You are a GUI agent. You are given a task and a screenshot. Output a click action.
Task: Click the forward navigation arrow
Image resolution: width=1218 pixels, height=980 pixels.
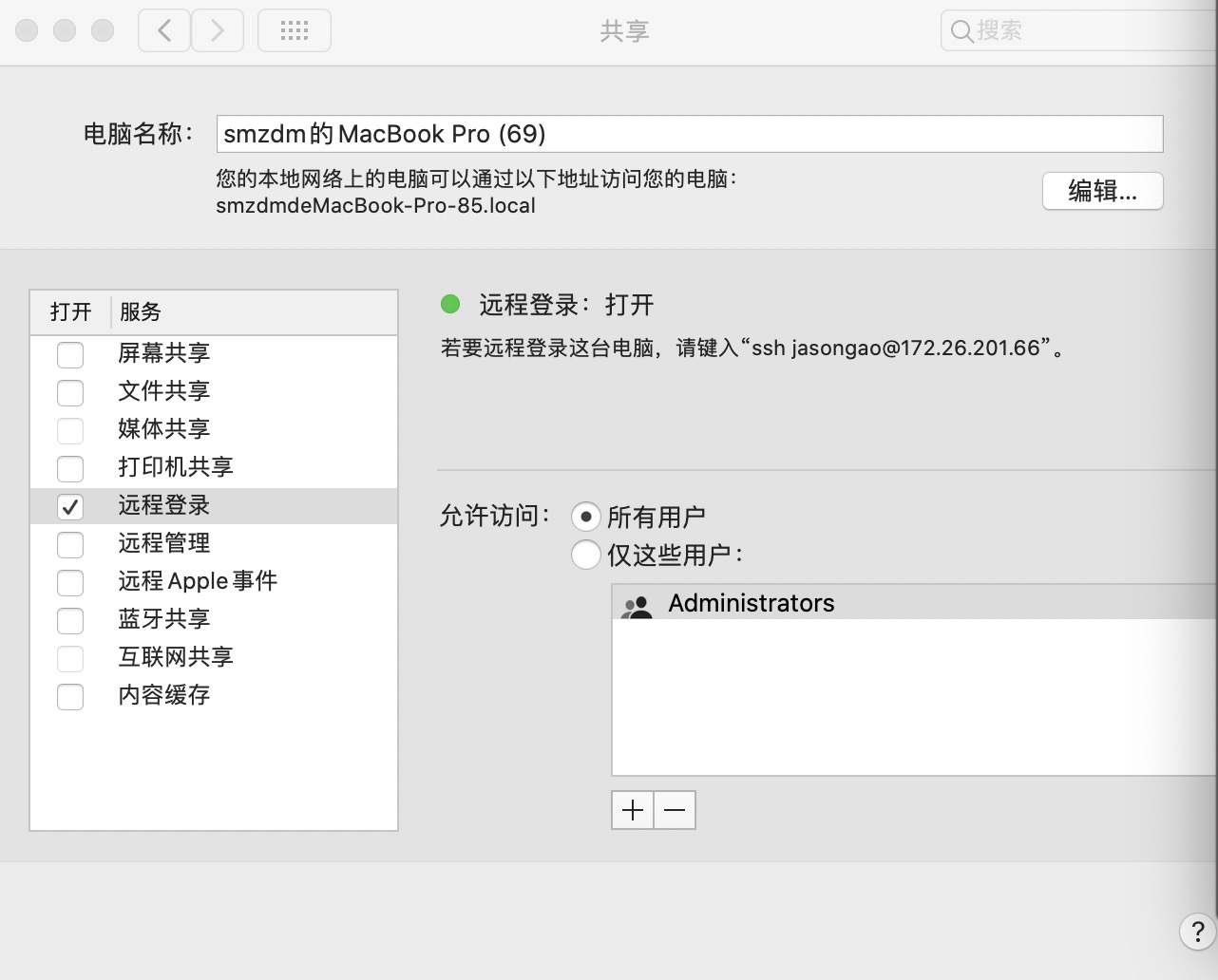(218, 31)
